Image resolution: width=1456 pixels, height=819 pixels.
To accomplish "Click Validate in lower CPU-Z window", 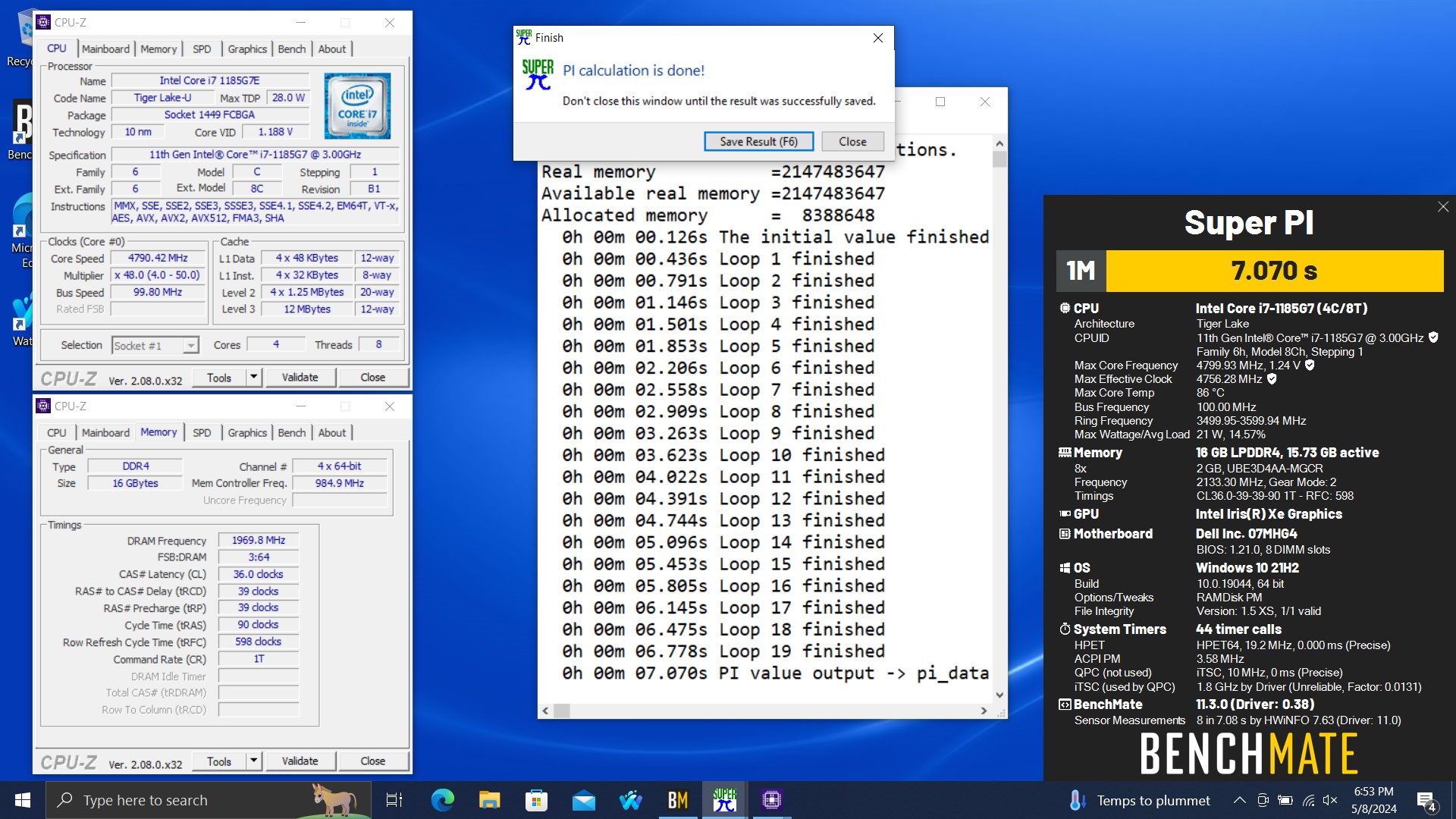I will pos(300,761).
